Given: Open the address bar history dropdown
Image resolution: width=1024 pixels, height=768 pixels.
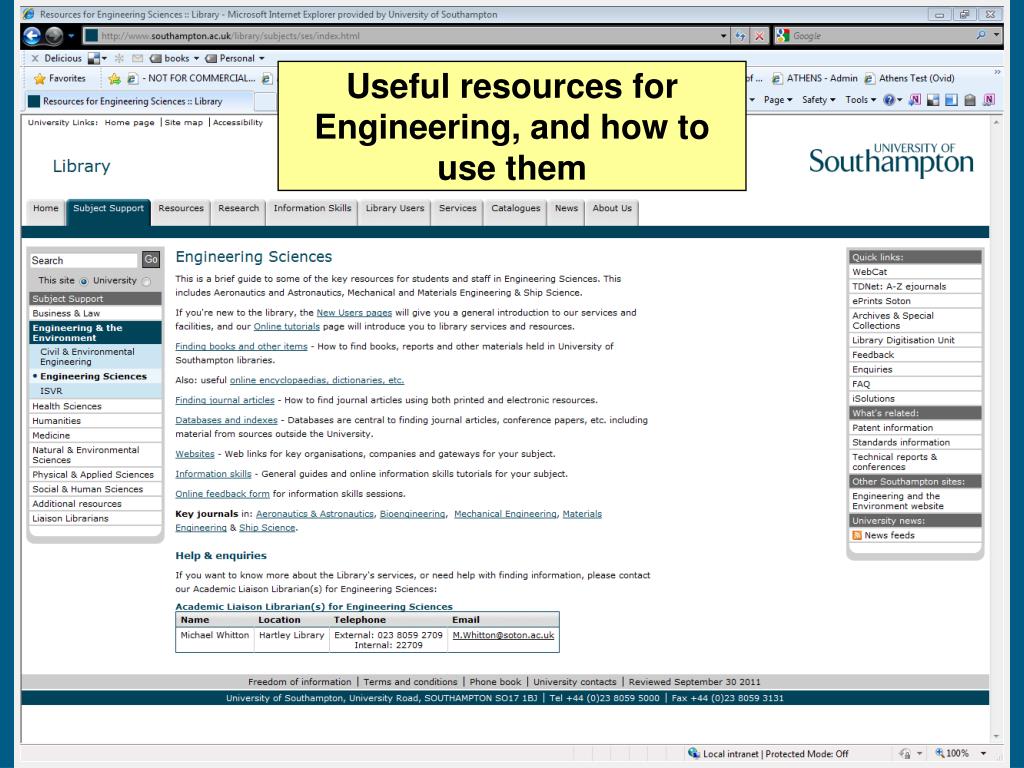Looking at the screenshot, I should (724, 36).
